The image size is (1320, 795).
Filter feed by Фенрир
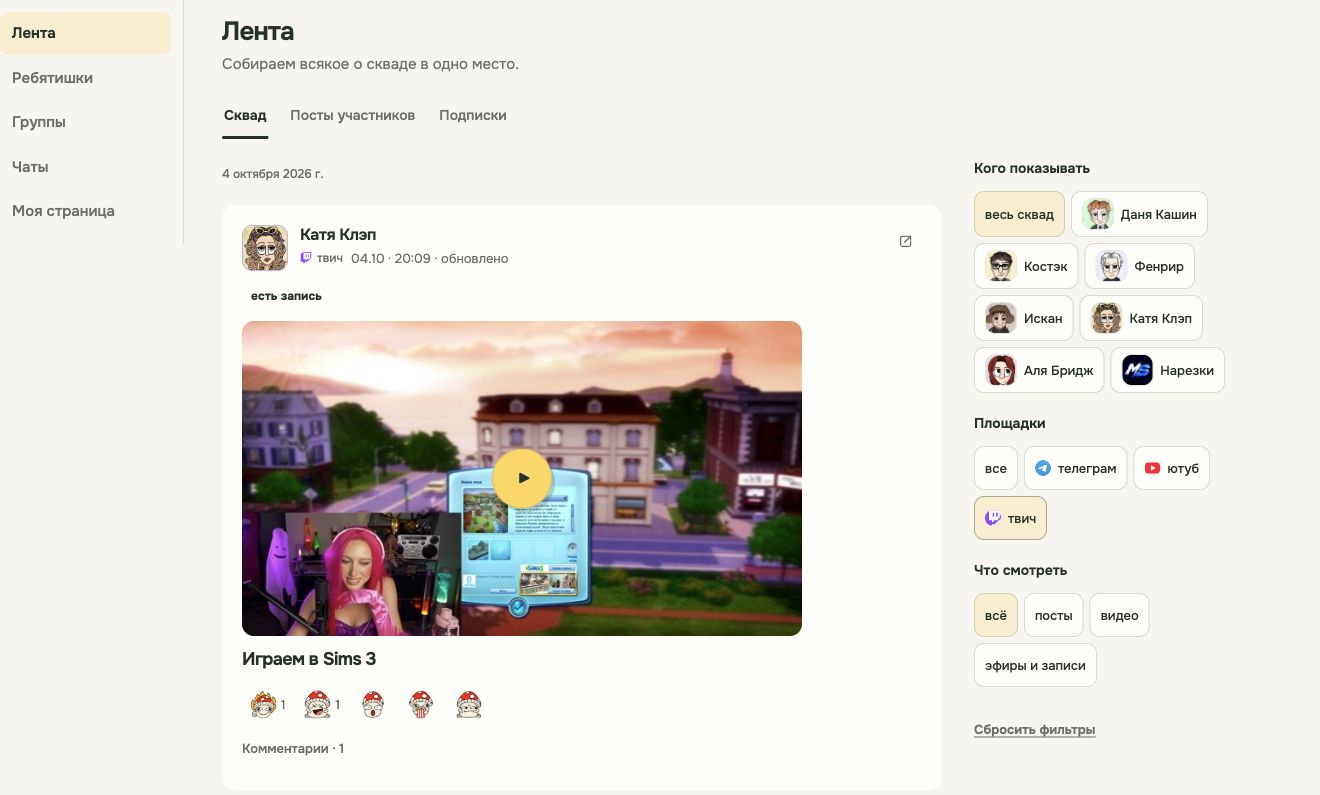click(1139, 267)
